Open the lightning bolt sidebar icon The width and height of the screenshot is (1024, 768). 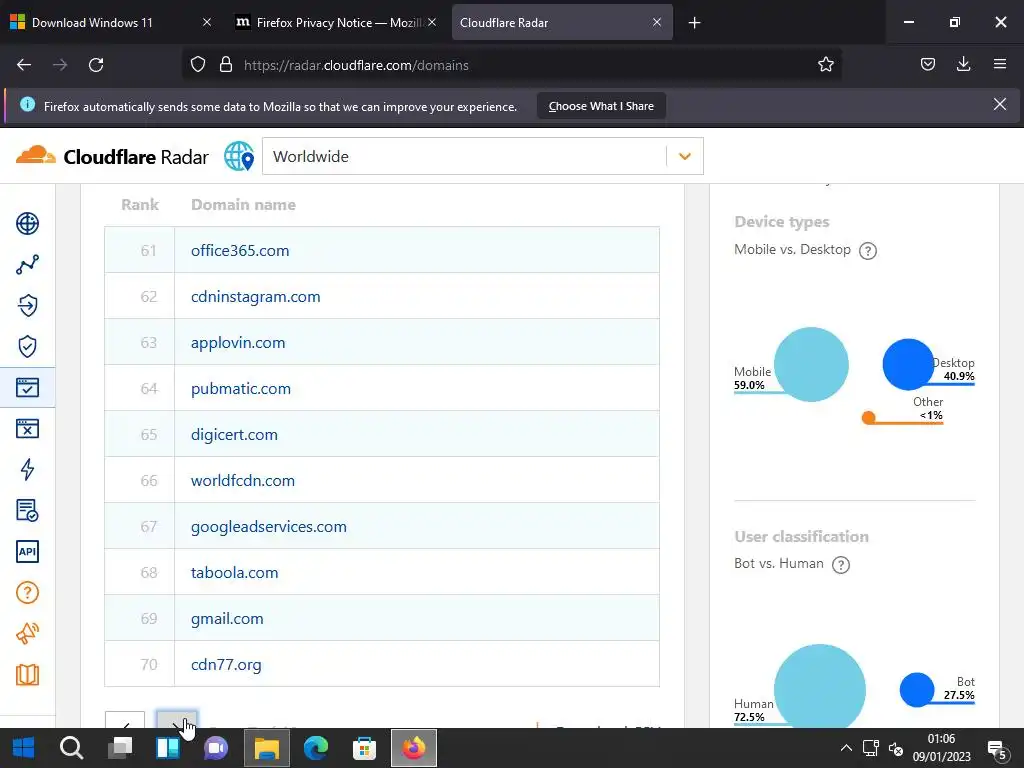tap(27, 469)
